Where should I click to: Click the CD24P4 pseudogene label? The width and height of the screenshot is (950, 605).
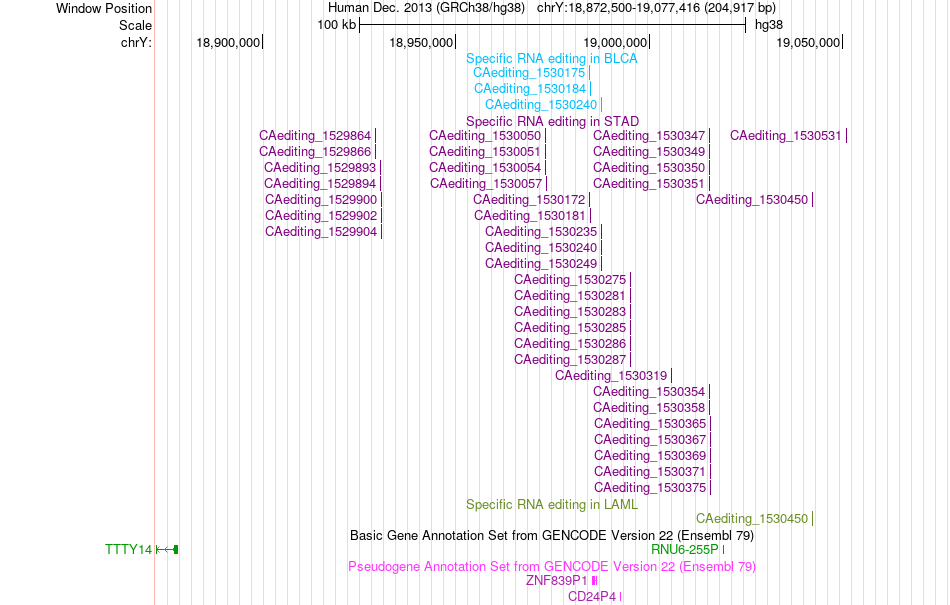pyautogui.click(x=592, y=597)
